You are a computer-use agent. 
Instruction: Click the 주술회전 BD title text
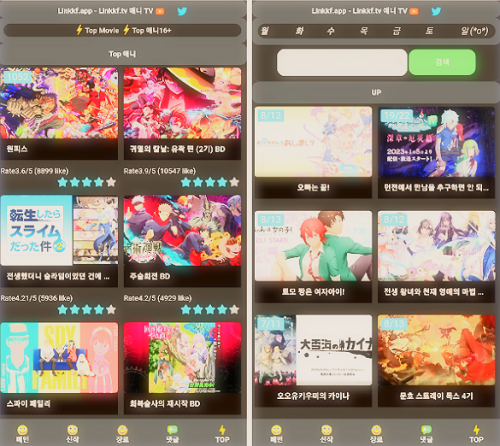tap(150, 276)
